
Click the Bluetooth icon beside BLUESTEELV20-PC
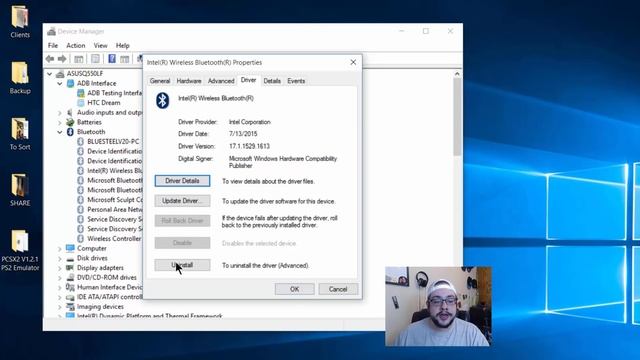(80, 142)
